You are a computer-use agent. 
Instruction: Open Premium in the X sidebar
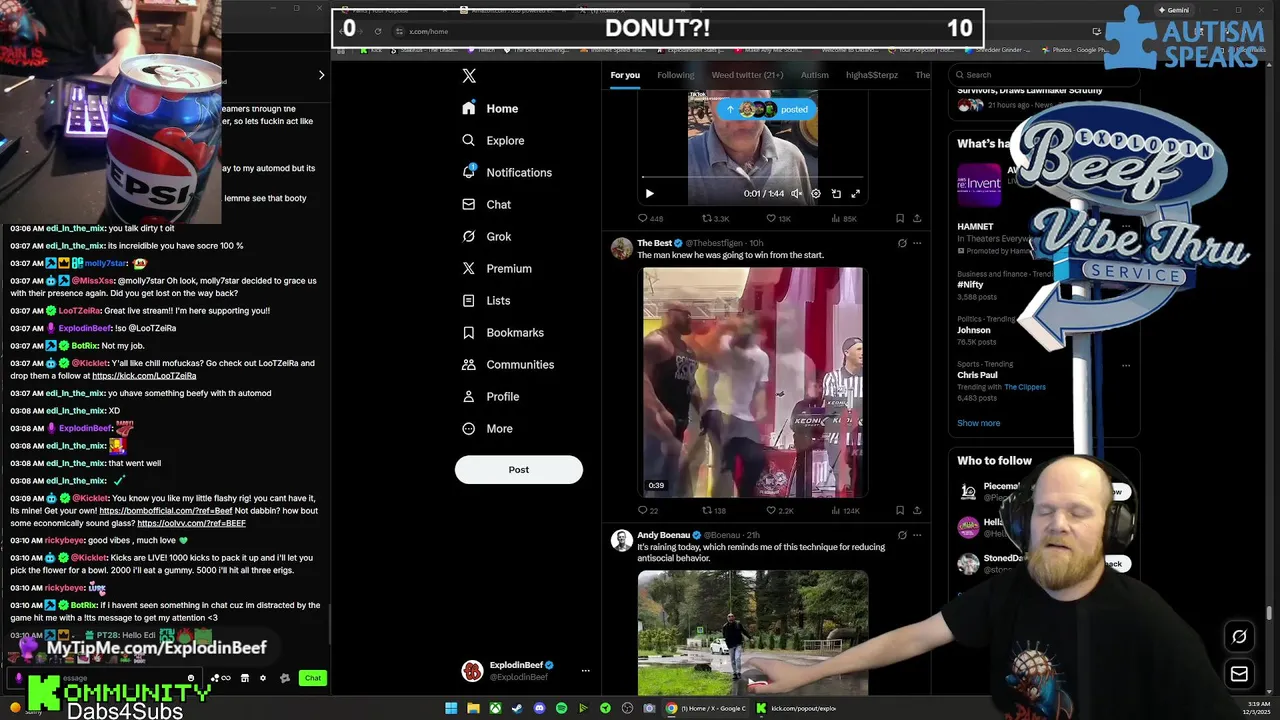(x=497, y=268)
